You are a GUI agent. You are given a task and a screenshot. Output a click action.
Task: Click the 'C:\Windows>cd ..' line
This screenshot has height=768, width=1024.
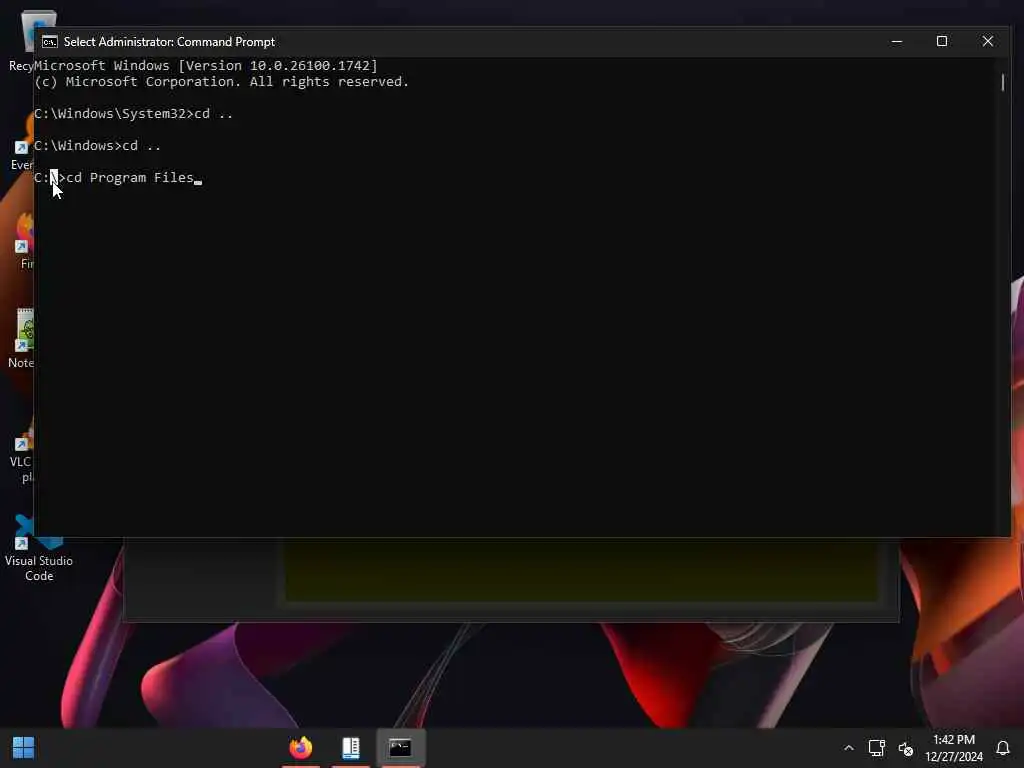(x=97, y=146)
